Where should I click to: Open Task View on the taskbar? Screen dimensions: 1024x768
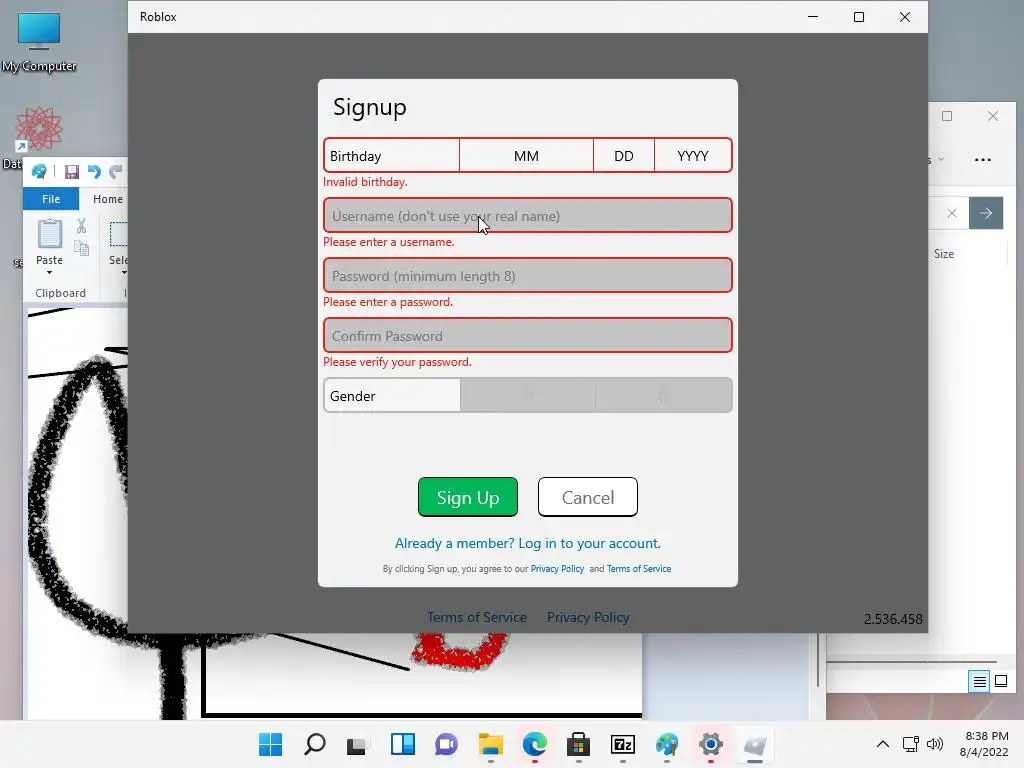358,744
